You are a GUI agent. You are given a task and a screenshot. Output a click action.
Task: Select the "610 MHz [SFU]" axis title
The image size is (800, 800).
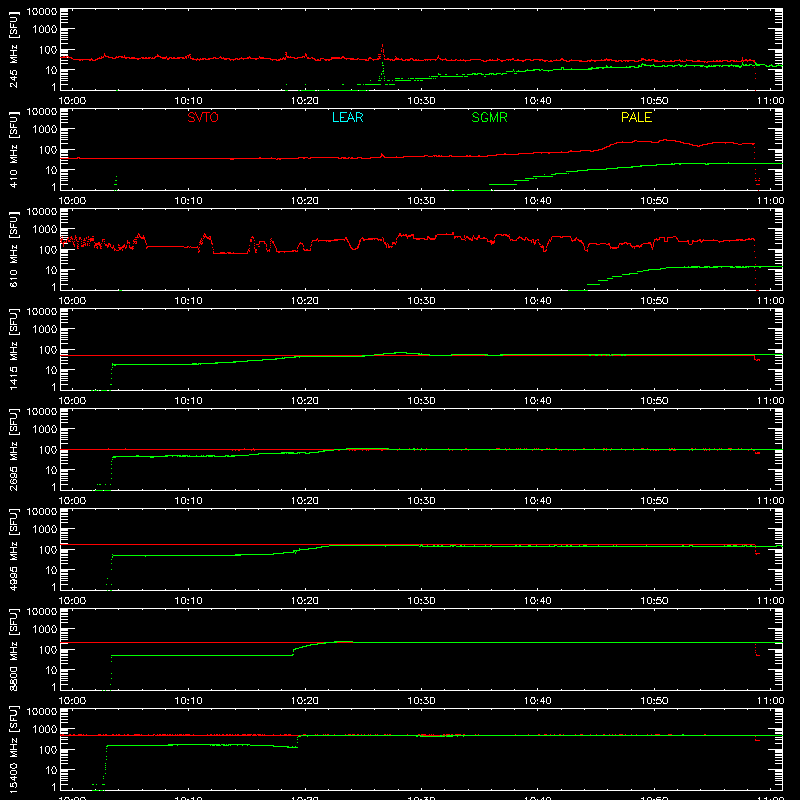point(14,249)
